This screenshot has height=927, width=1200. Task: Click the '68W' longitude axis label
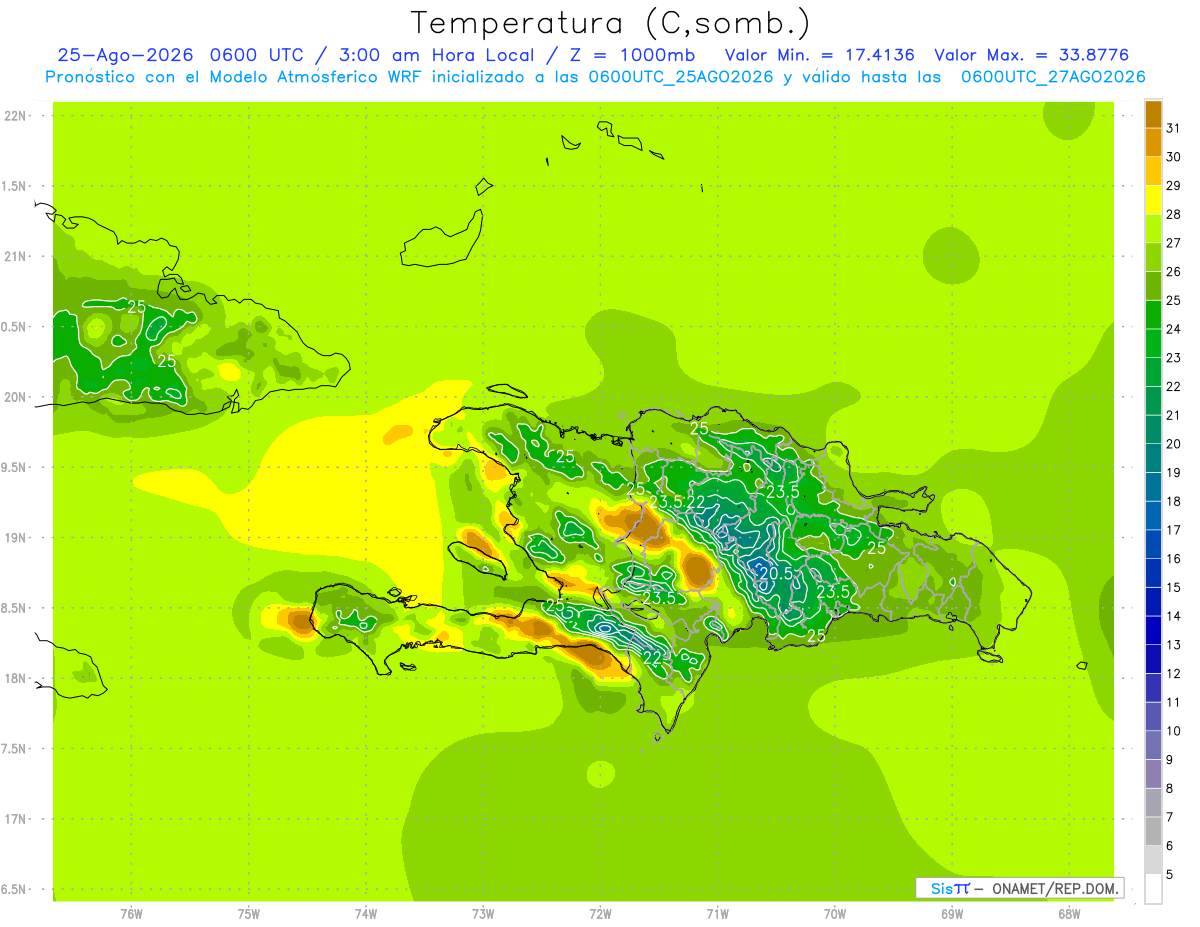1069,914
